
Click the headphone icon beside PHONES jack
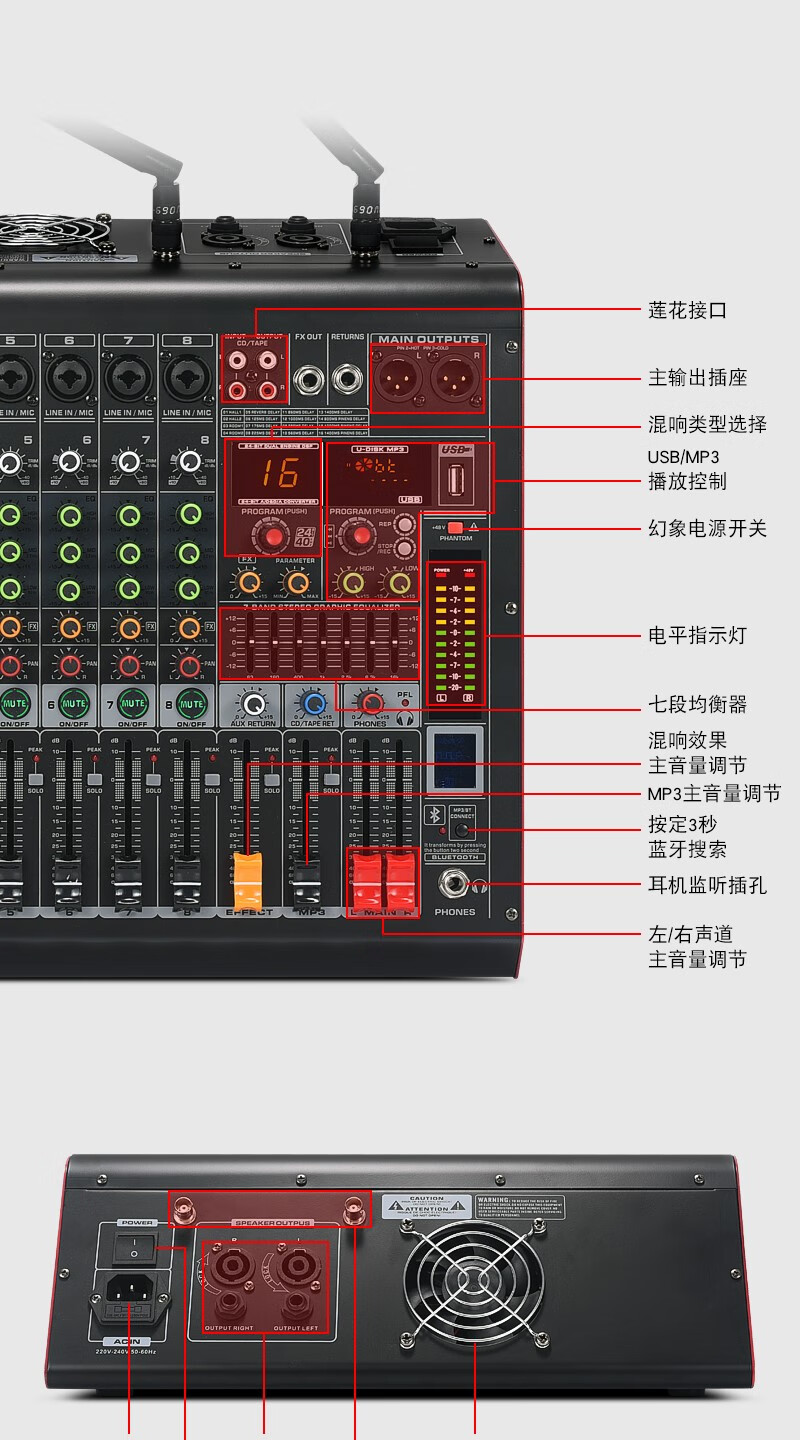(481, 884)
